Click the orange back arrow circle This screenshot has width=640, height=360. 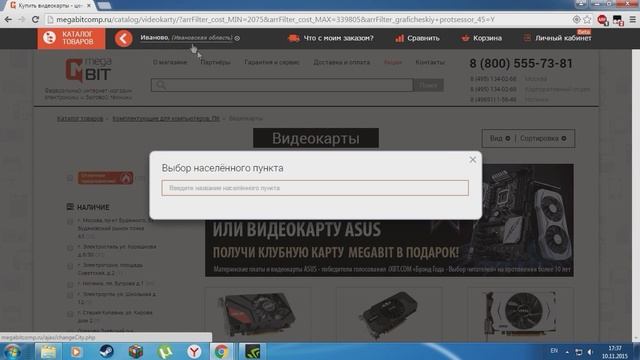123,39
